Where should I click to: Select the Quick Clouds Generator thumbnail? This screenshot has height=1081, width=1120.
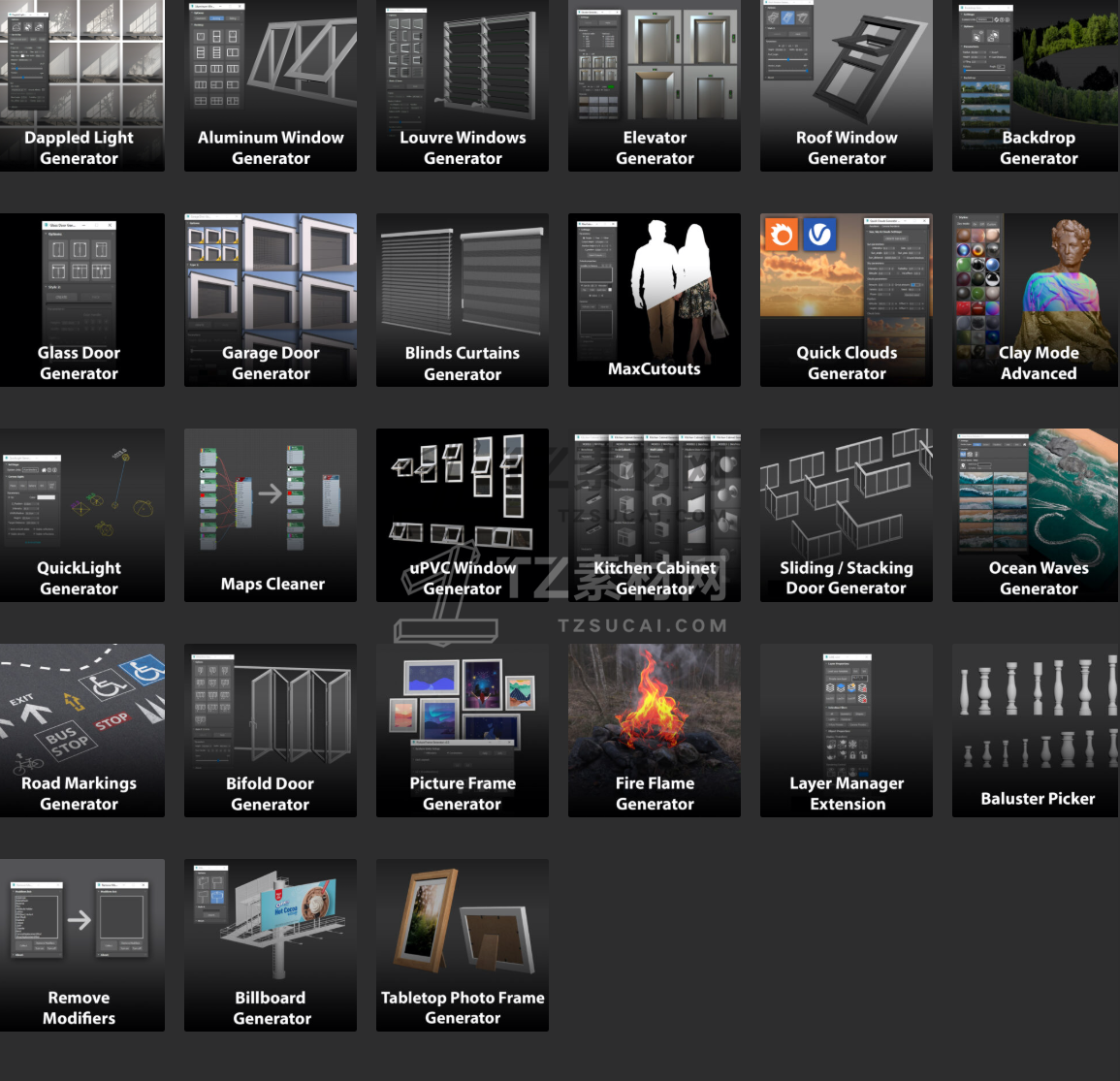pyautogui.click(x=847, y=300)
